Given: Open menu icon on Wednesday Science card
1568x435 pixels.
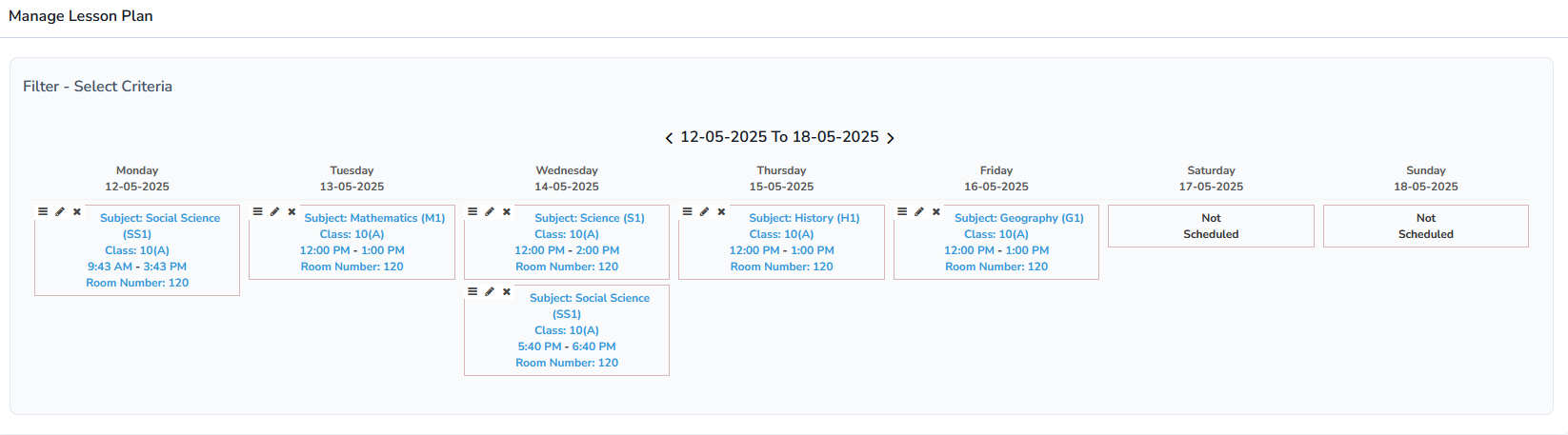Looking at the screenshot, I should pos(472,211).
